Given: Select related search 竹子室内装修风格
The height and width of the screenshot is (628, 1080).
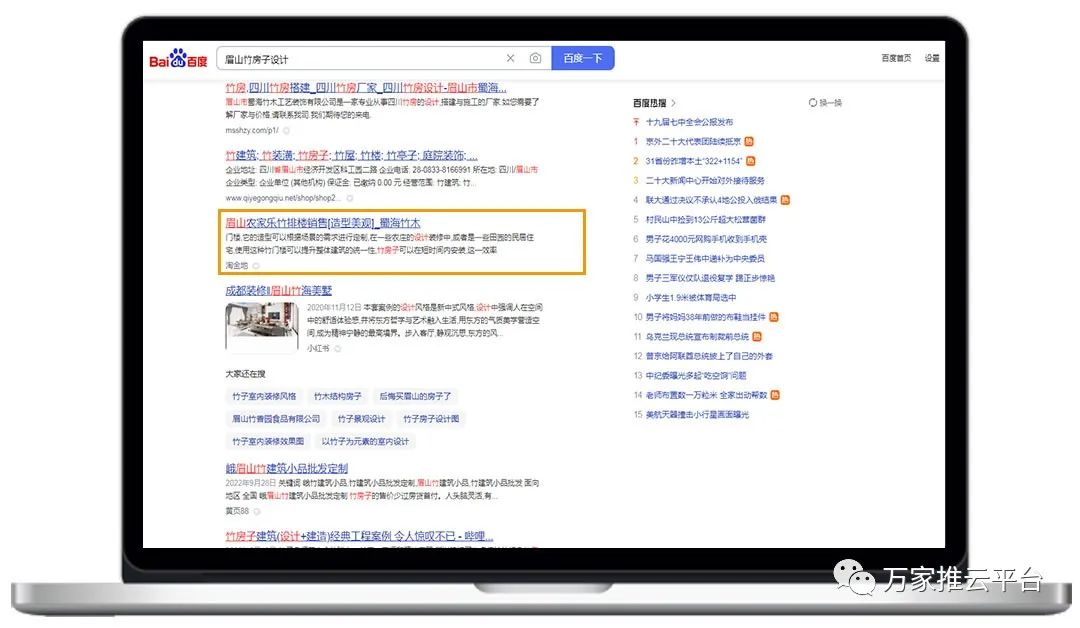Looking at the screenshot, I should tap(265, 397).
